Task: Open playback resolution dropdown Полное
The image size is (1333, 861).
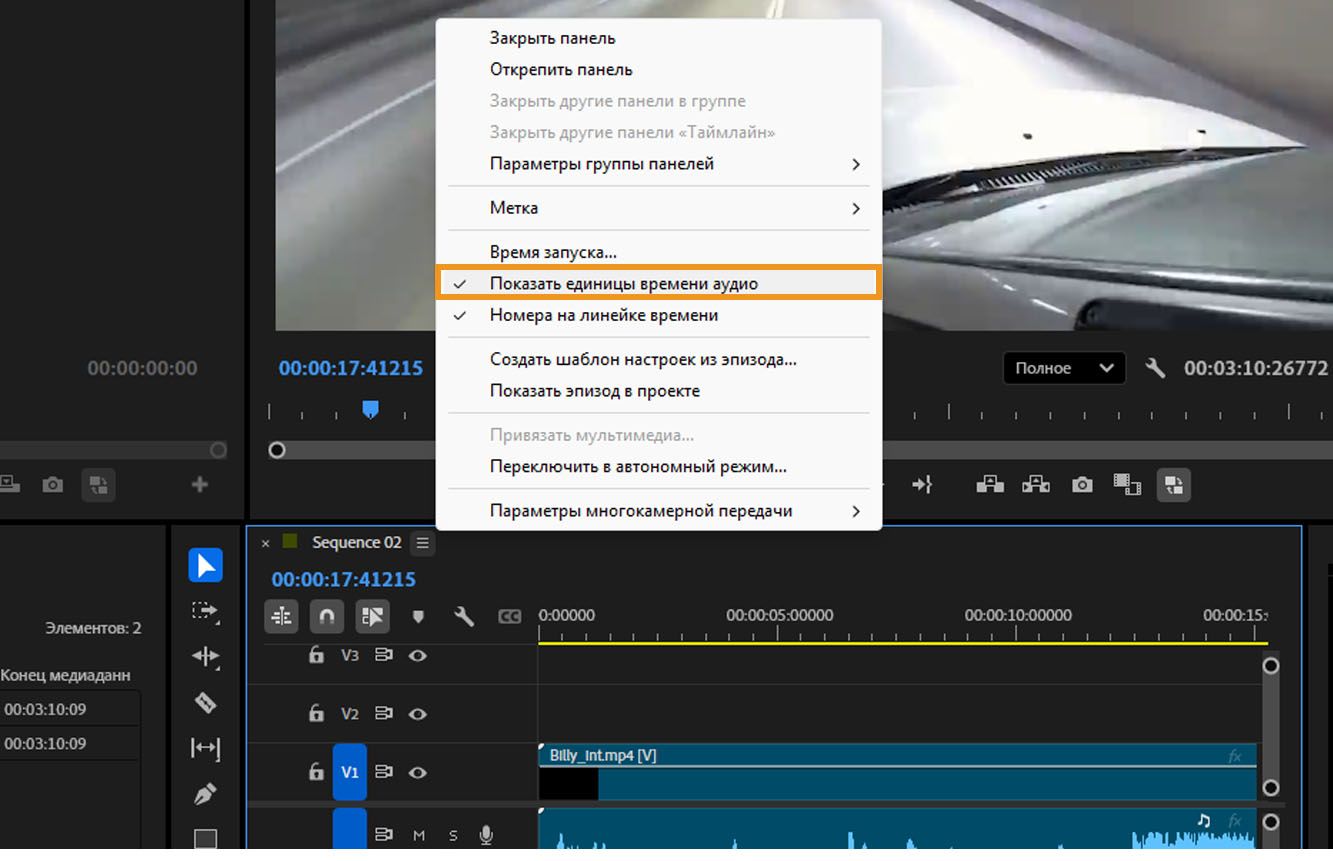Action: coord(1063,368)
